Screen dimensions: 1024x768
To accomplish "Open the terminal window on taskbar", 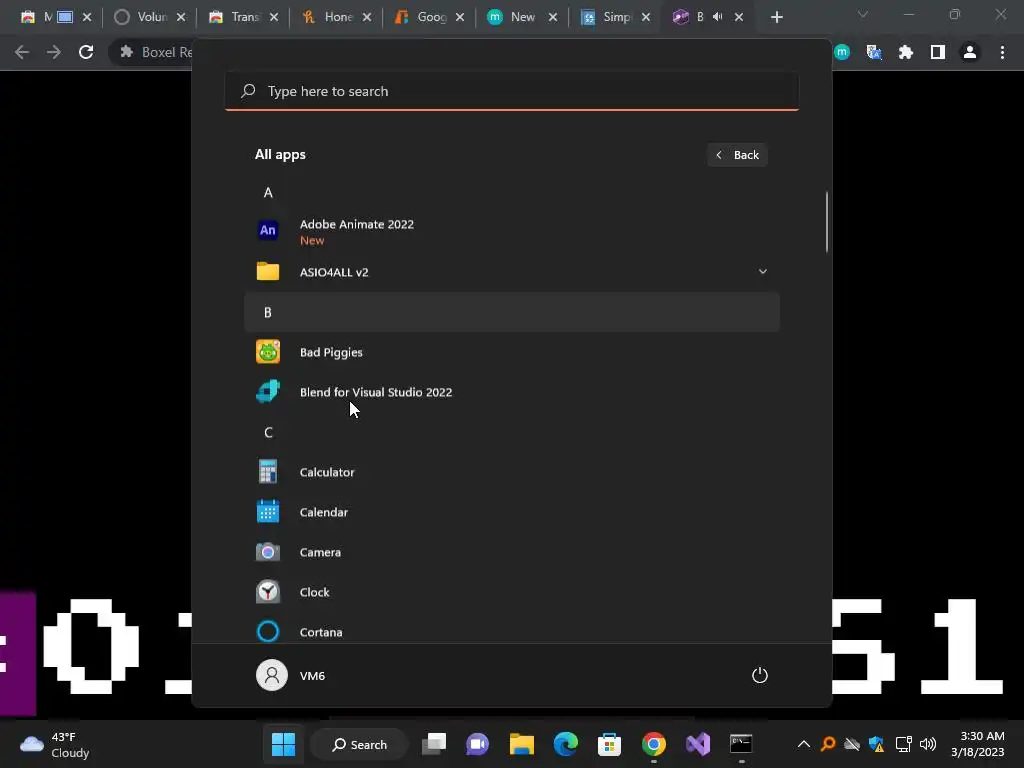I will pyautogui.click(x=741, y=744).
